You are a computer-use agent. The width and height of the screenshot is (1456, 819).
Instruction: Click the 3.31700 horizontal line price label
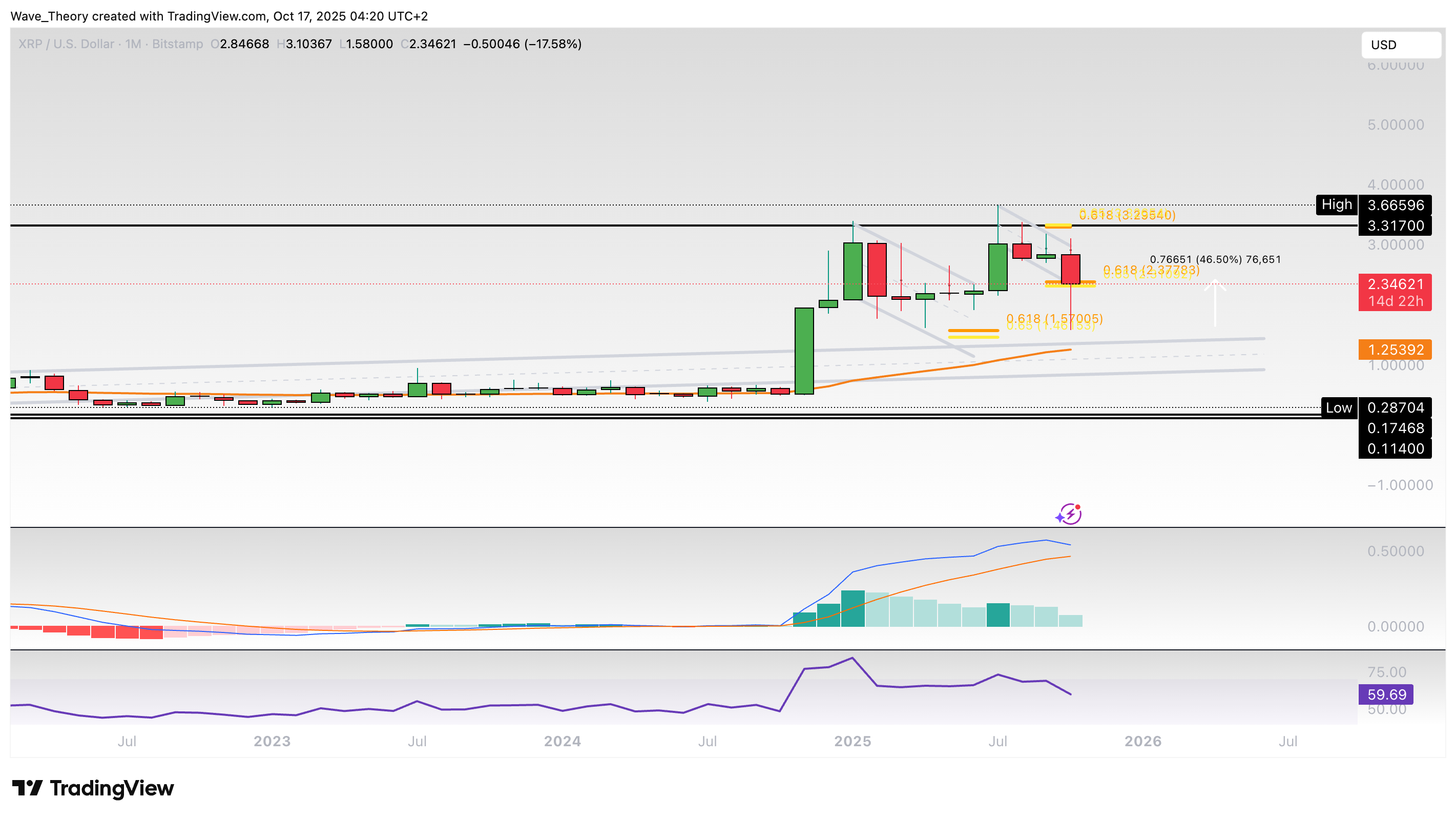[1395, 226]
